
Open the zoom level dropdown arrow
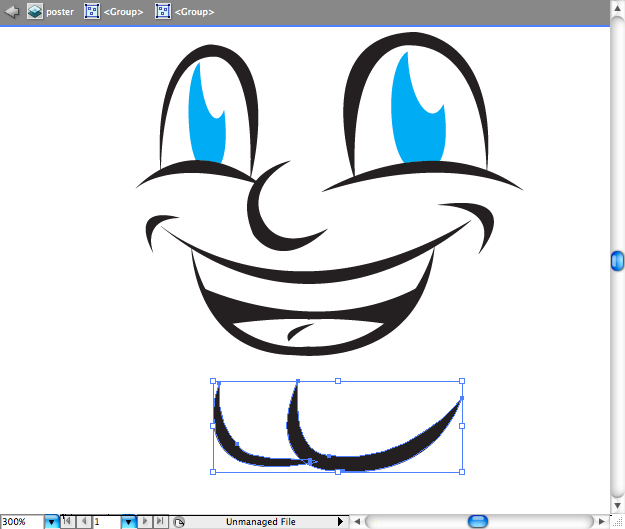[x=51, y=521]
